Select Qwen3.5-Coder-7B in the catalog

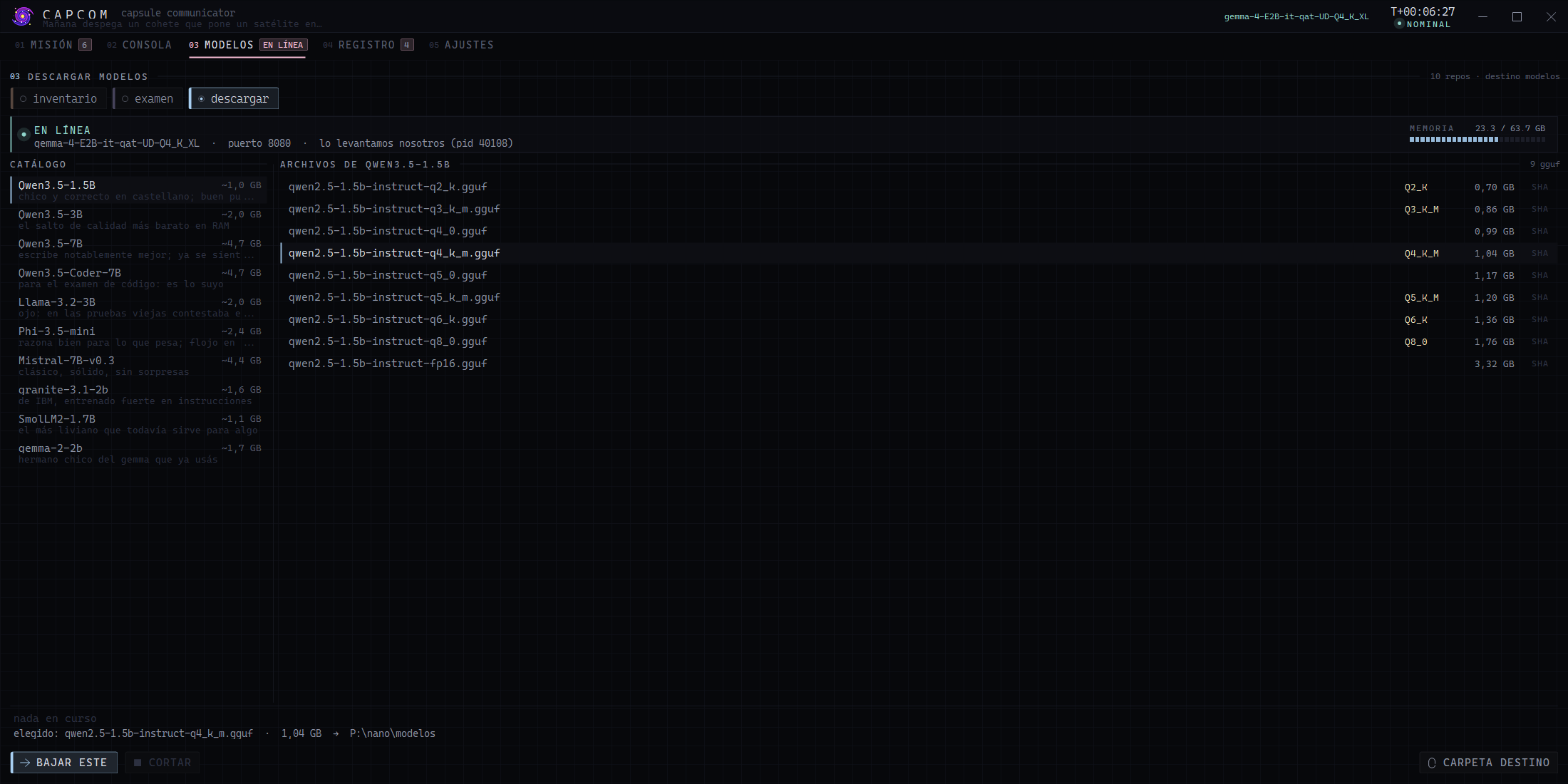pyautogui.click(x=139, y=278)
